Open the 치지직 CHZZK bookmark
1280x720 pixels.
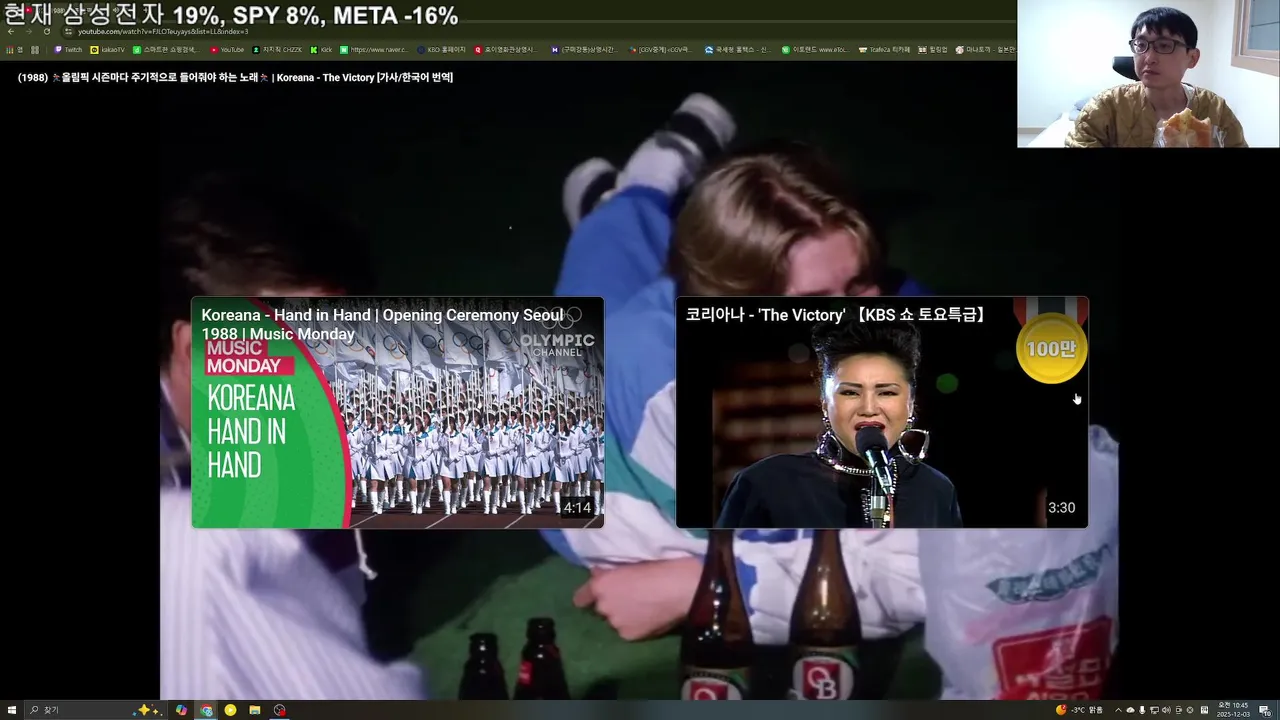(277, 49)
